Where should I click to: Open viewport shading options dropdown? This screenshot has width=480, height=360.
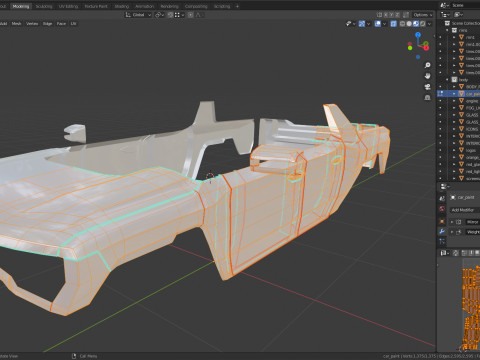pos(429,24)
